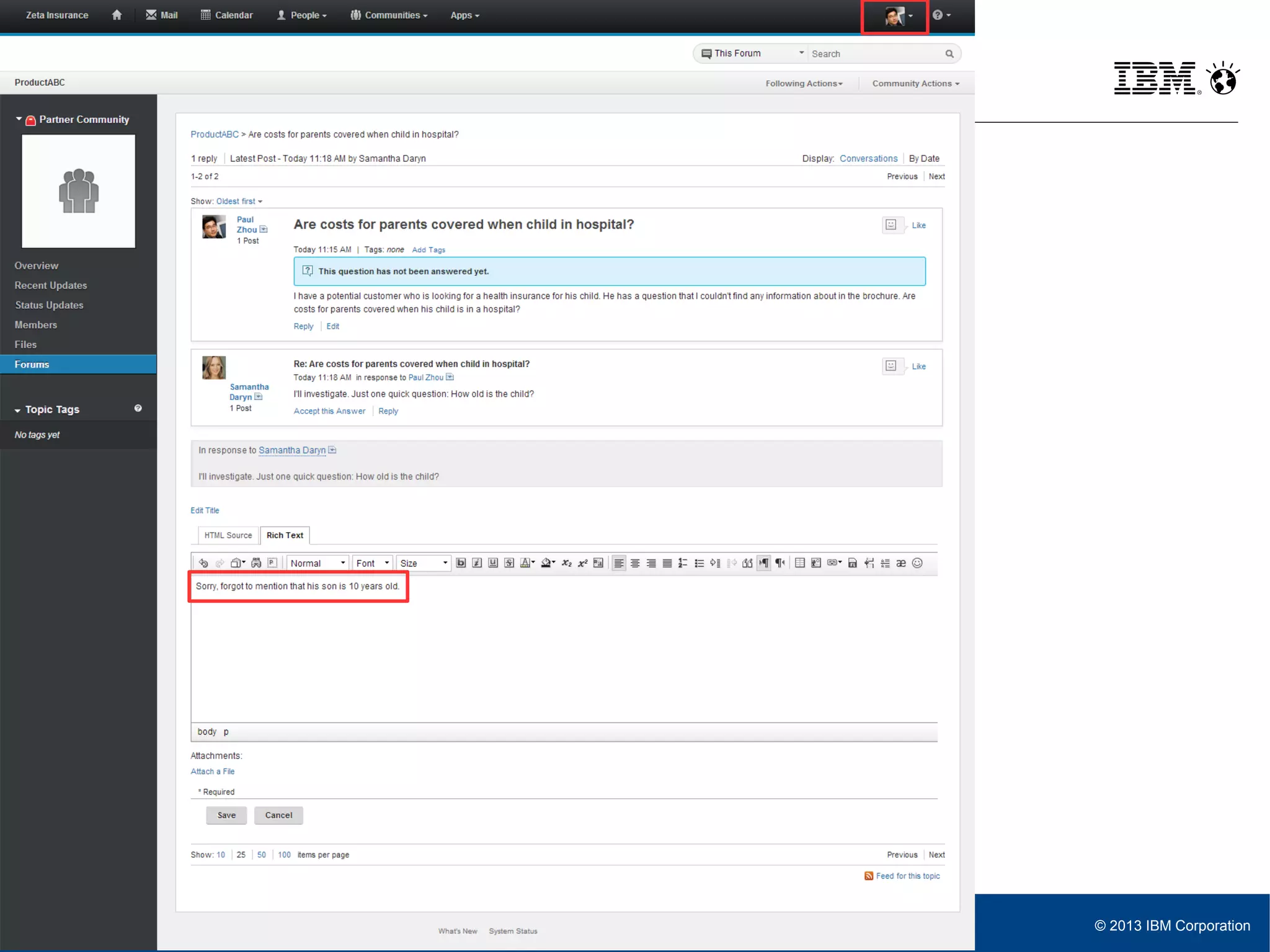Screen dimensions: 1270x952
Task: Open the text color picker
Action: point(527,563)
